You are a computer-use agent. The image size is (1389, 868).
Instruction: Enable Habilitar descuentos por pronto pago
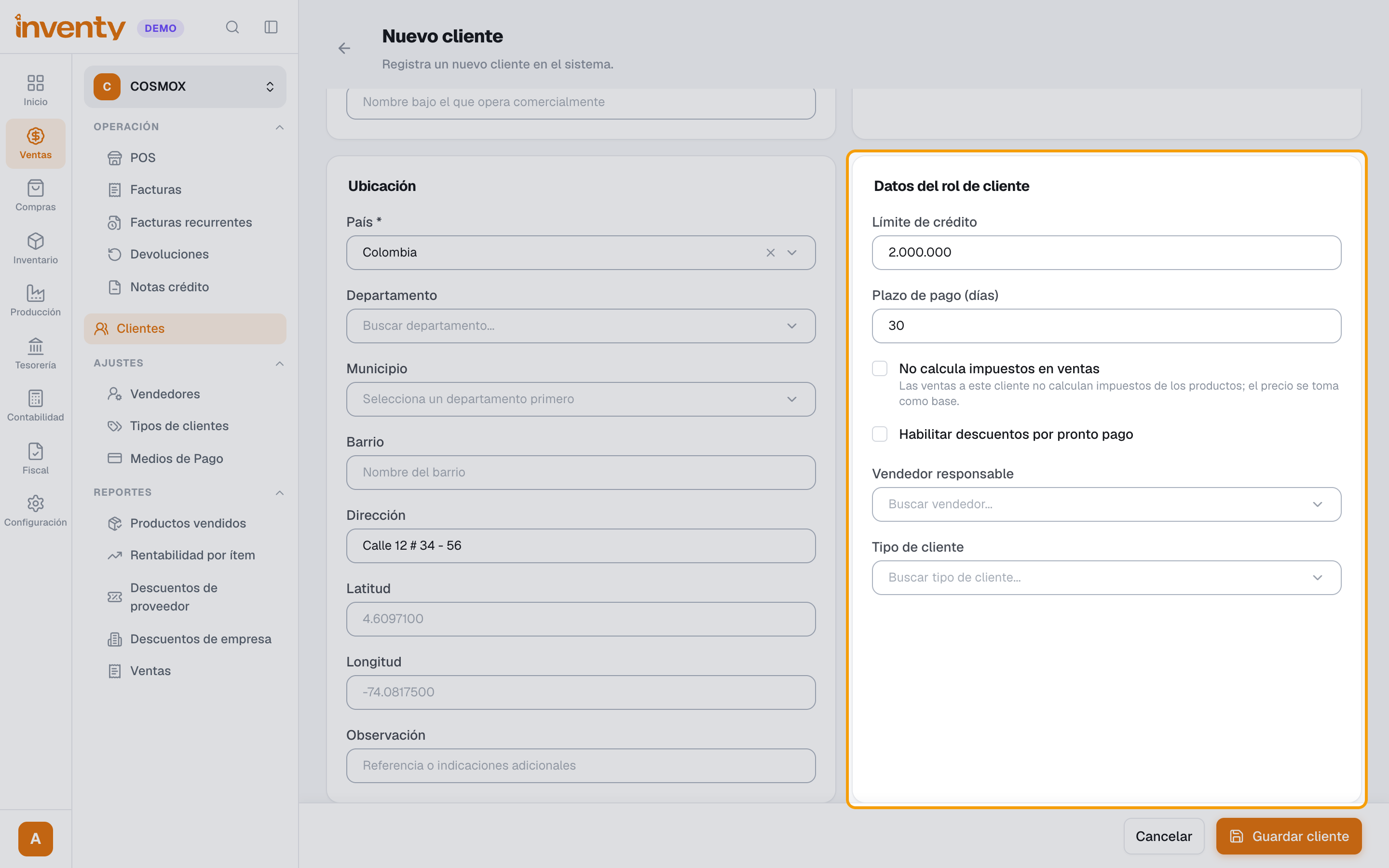tap(879, 434)
